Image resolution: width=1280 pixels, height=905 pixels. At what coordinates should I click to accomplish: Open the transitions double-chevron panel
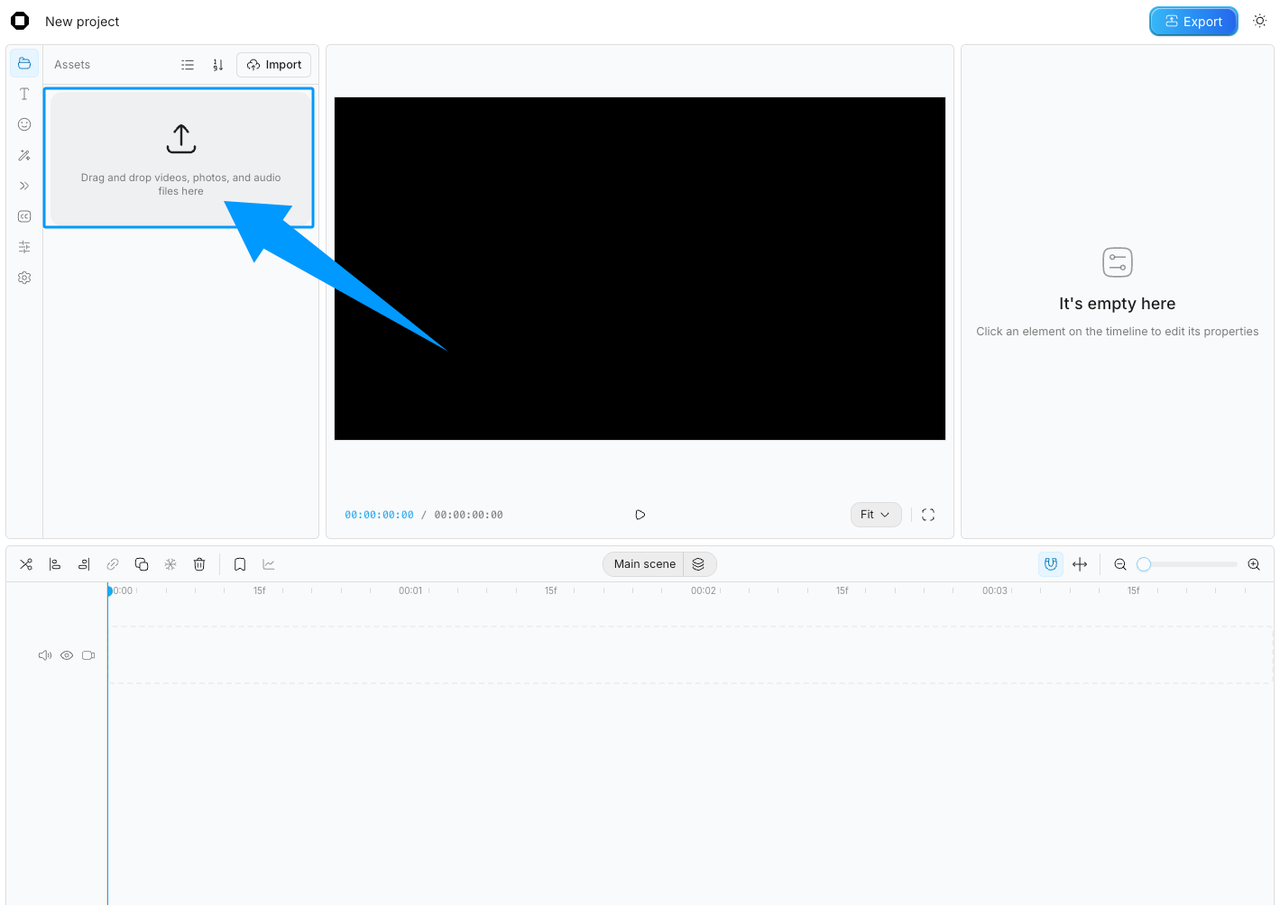coord(24,186)
